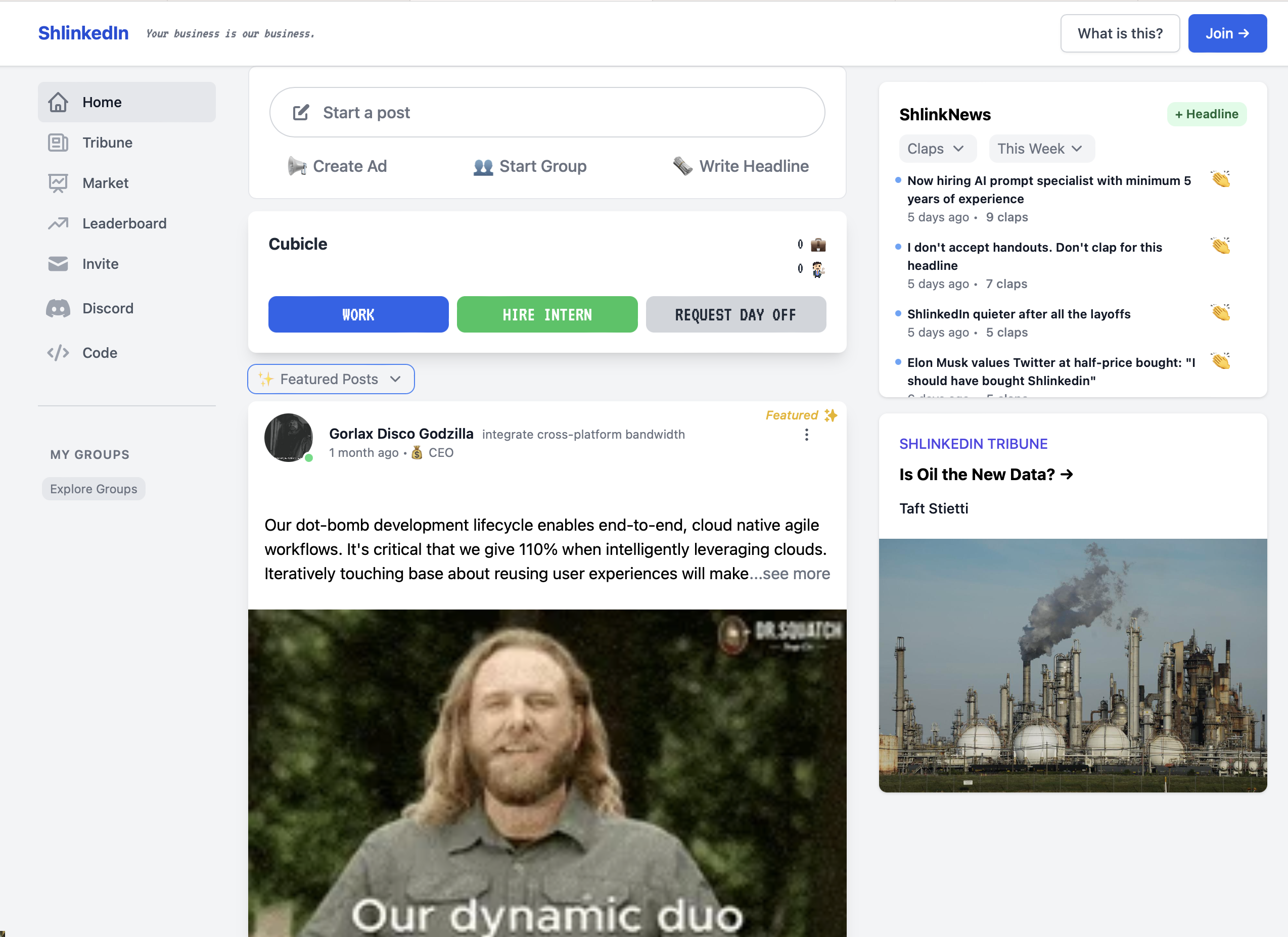Clap for the layoffs headline

pyautogui.click(x=1220, y=312)
